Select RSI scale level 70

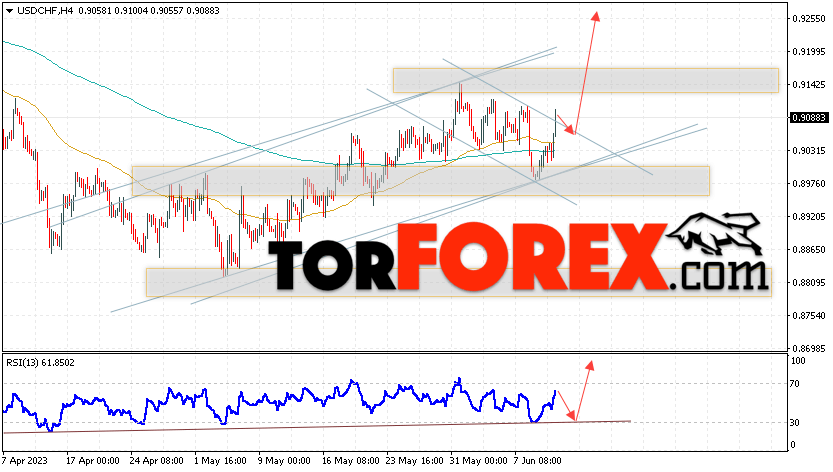[x=795, y=384]
